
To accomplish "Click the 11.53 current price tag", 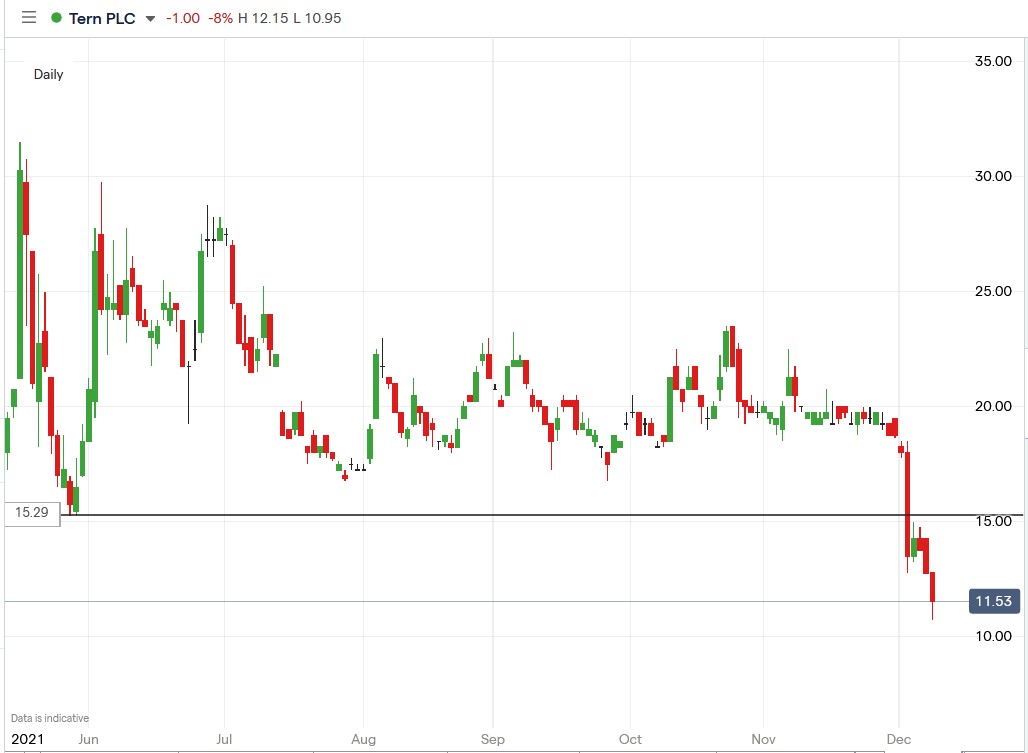I will 993,600.
